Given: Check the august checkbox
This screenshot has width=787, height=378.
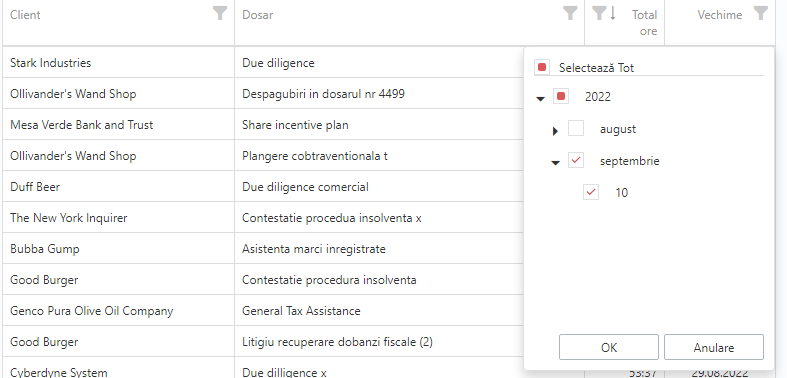Looking at the screenshot, I should (576, 129).
